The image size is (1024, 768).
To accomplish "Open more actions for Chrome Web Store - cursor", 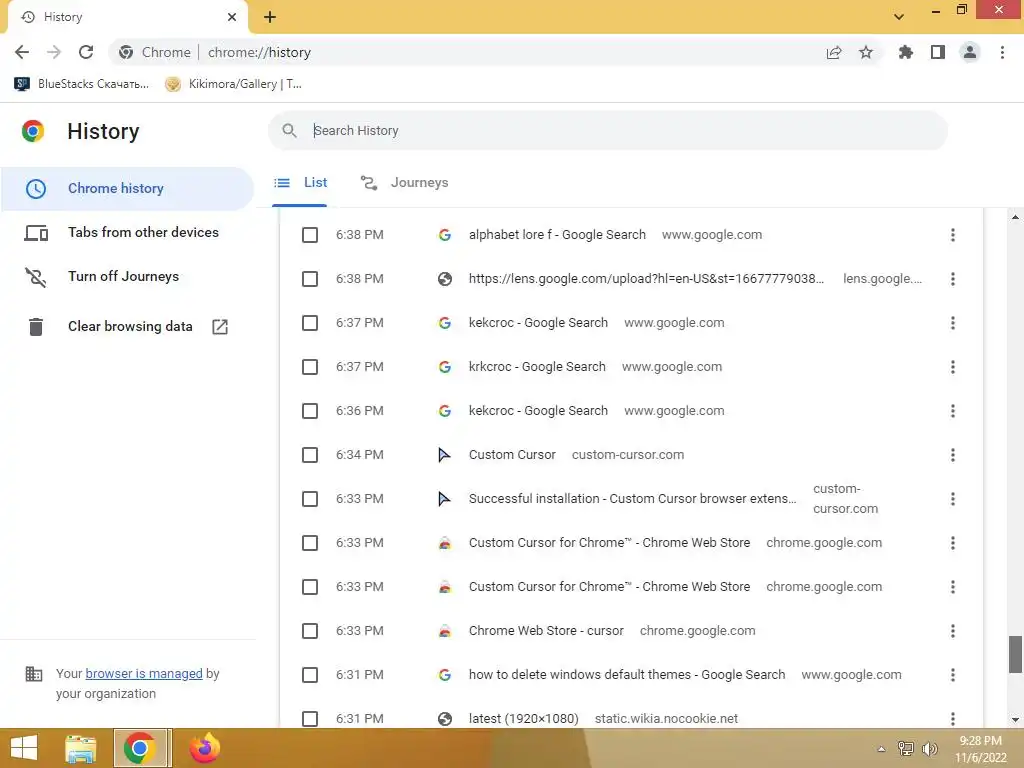I will (x=953, y=631).
